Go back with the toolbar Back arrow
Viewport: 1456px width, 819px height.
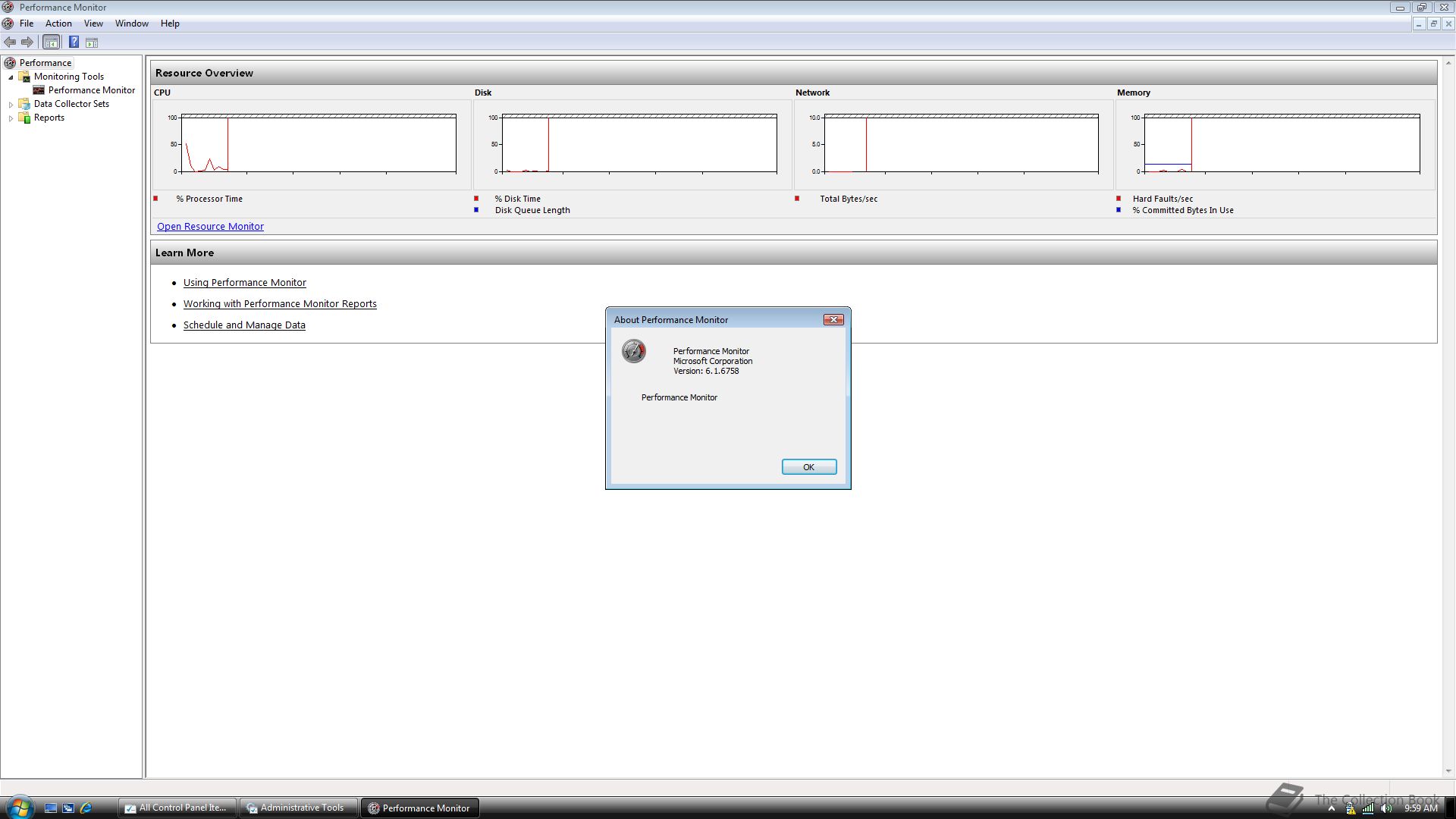pyautogui.click(x=10, y=42)
